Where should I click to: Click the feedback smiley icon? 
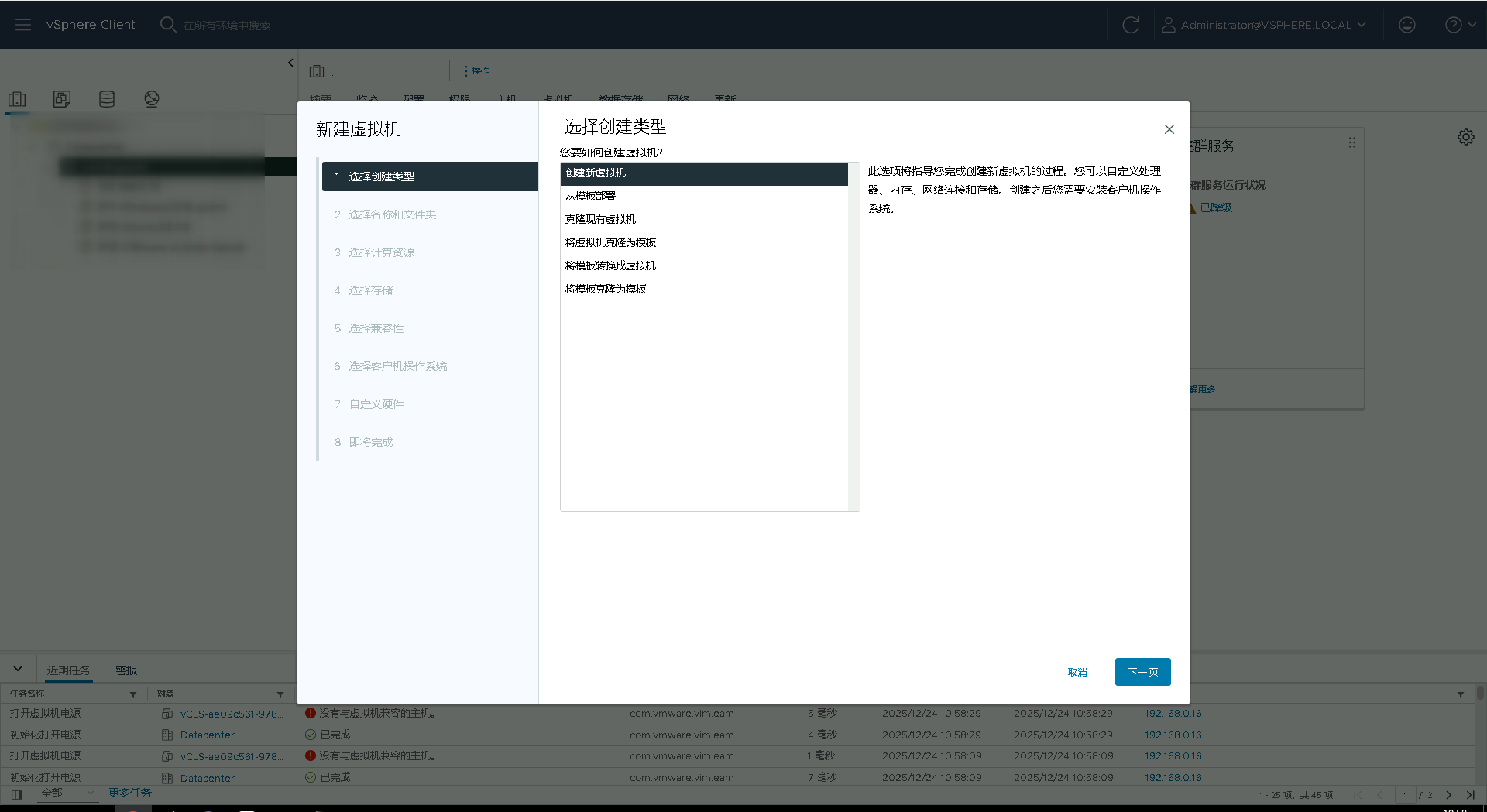[1407, 25]
